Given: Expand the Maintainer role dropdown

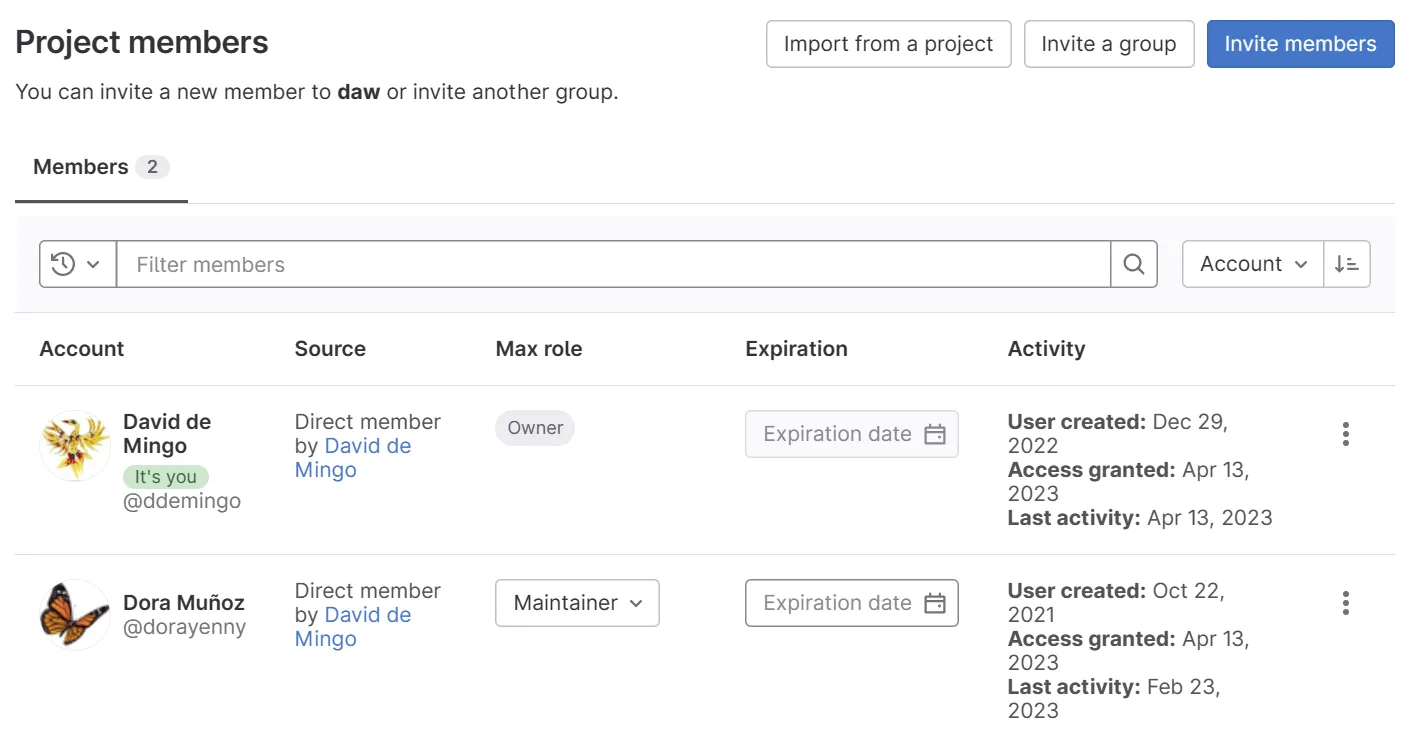Looking at the screenshot, I should click(577, 603).
